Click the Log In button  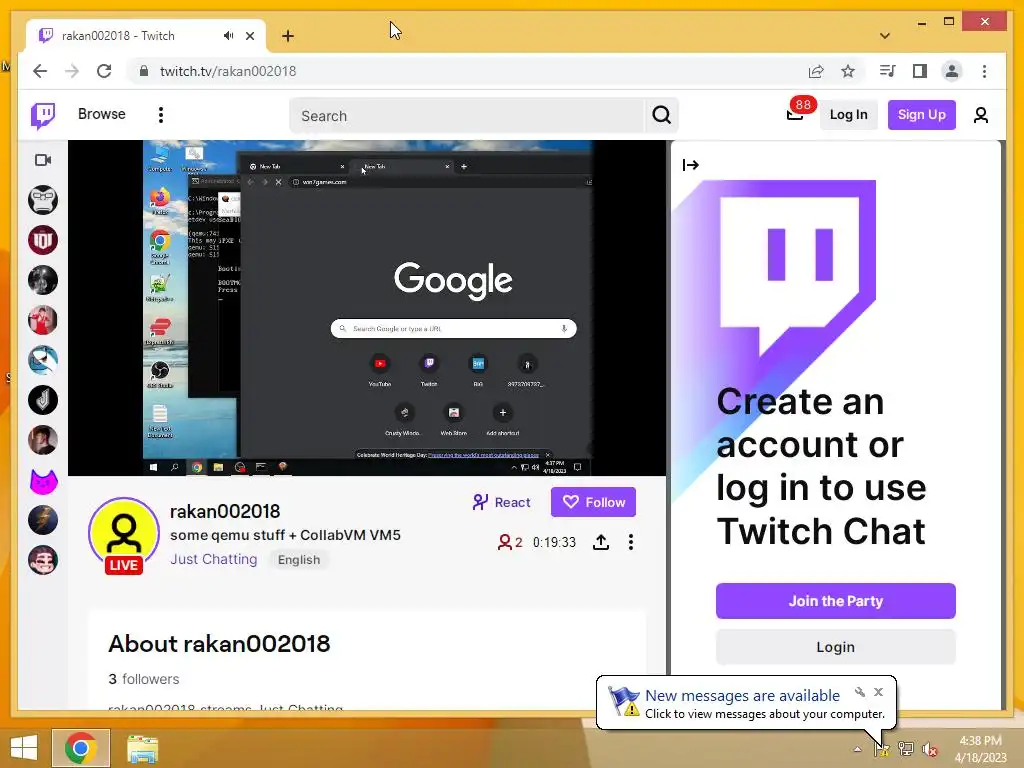click(x=848, y=115)
